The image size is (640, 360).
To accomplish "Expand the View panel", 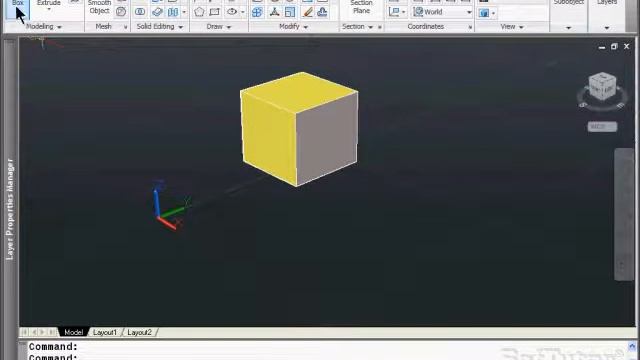I will [x=512, y=27].
